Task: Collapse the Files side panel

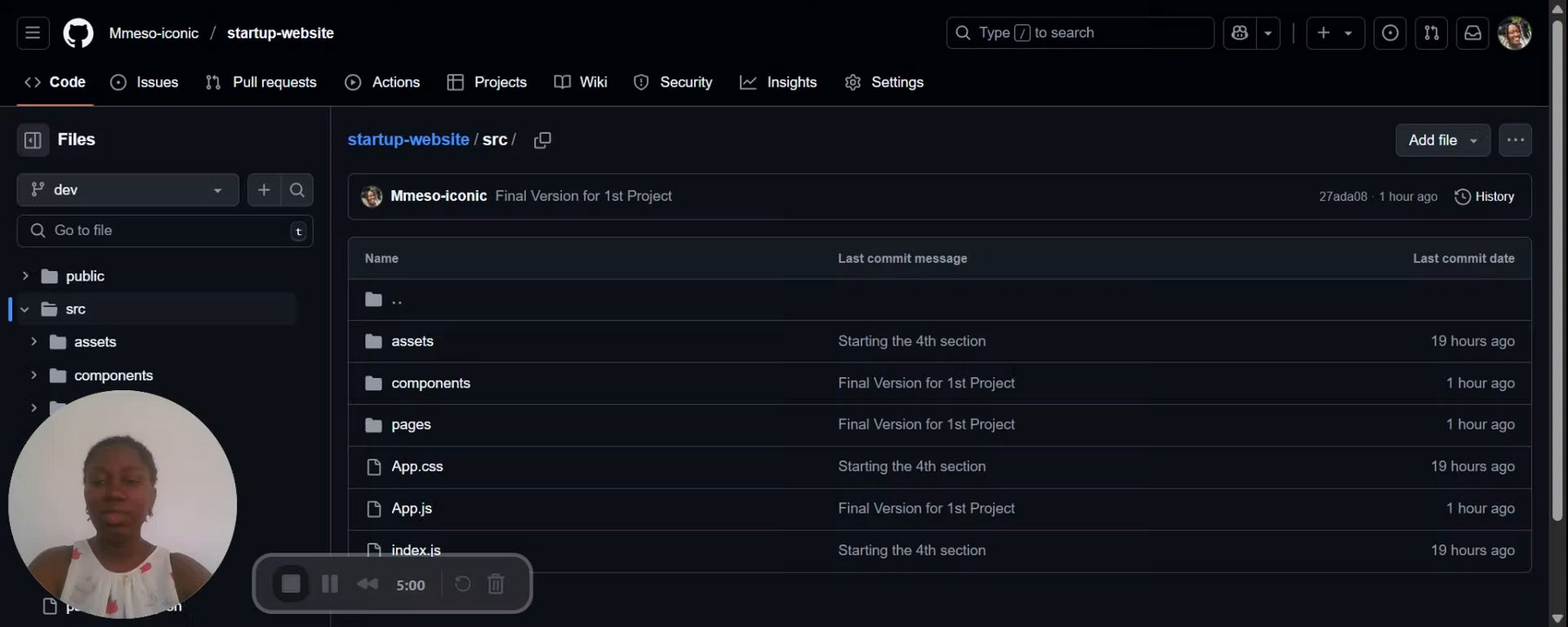Action: (x=33, y=140)
